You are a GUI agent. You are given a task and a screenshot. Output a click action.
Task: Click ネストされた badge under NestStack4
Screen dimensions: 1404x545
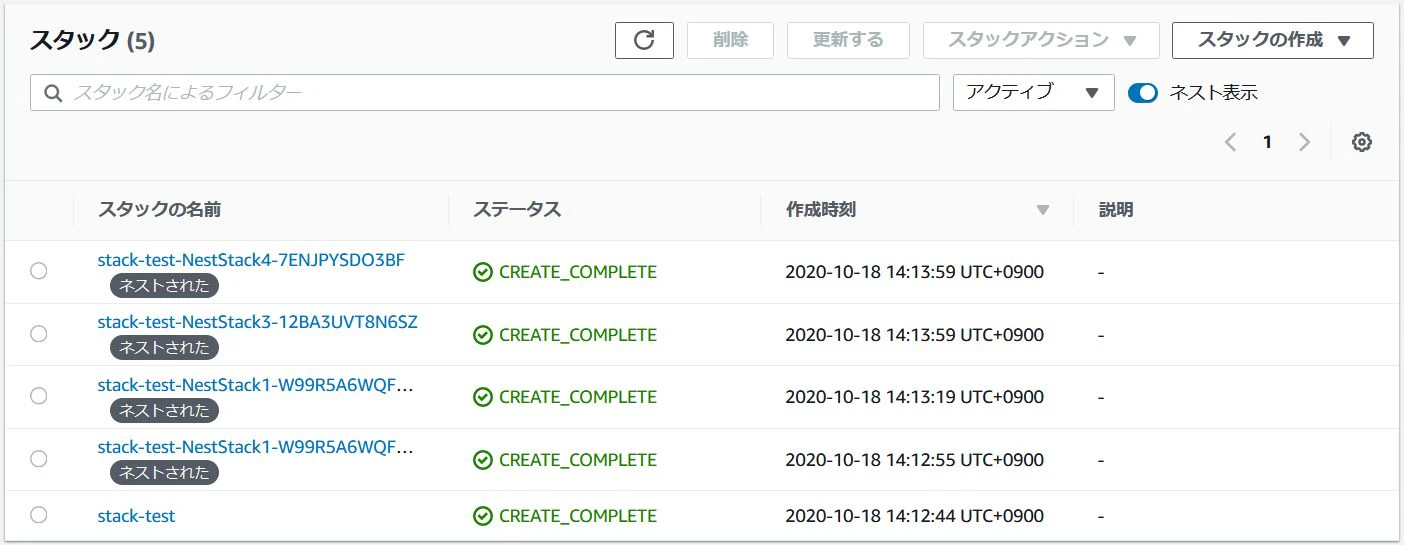point(164,285)
